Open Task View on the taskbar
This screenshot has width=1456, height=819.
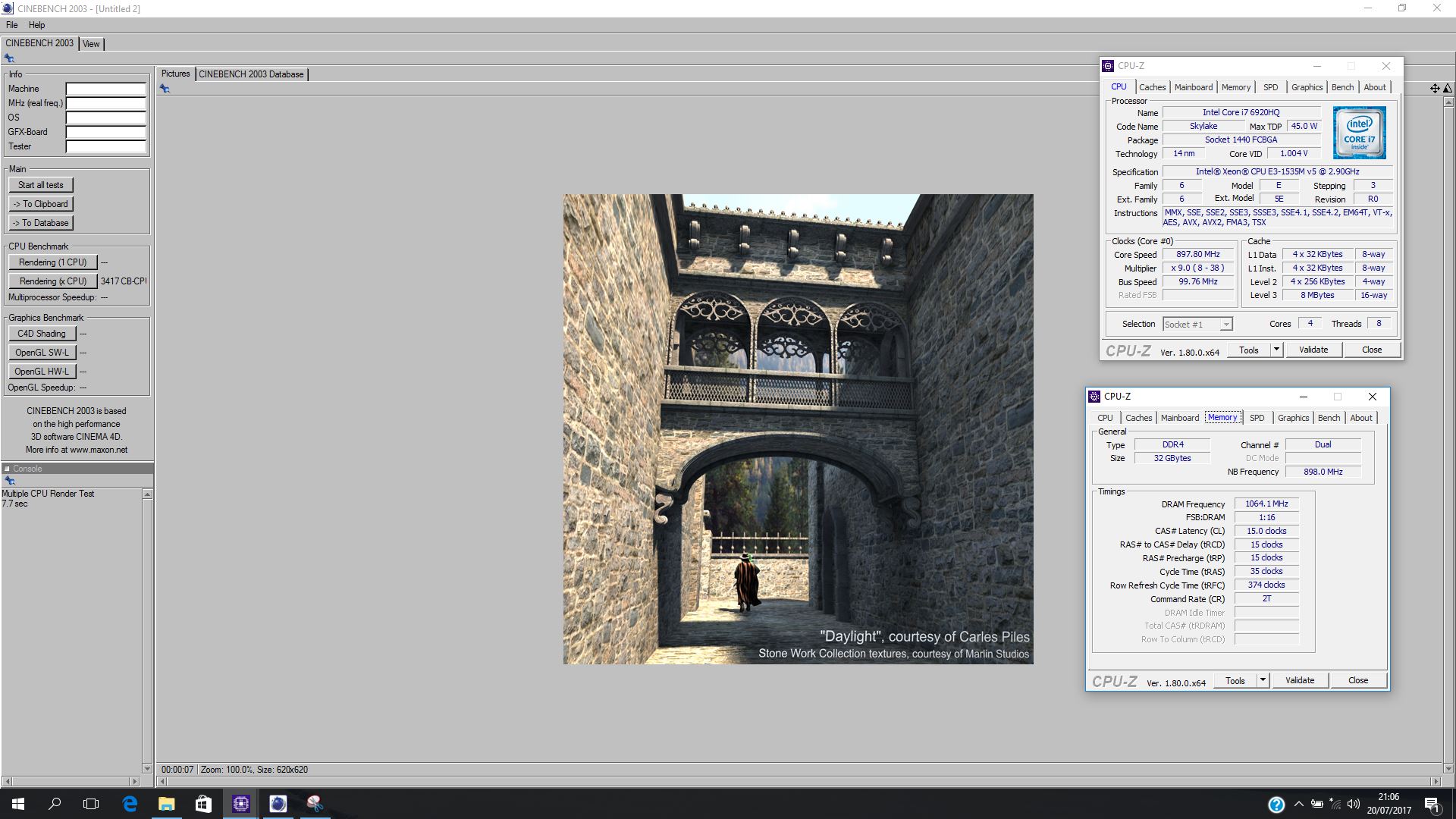[91, 804]
